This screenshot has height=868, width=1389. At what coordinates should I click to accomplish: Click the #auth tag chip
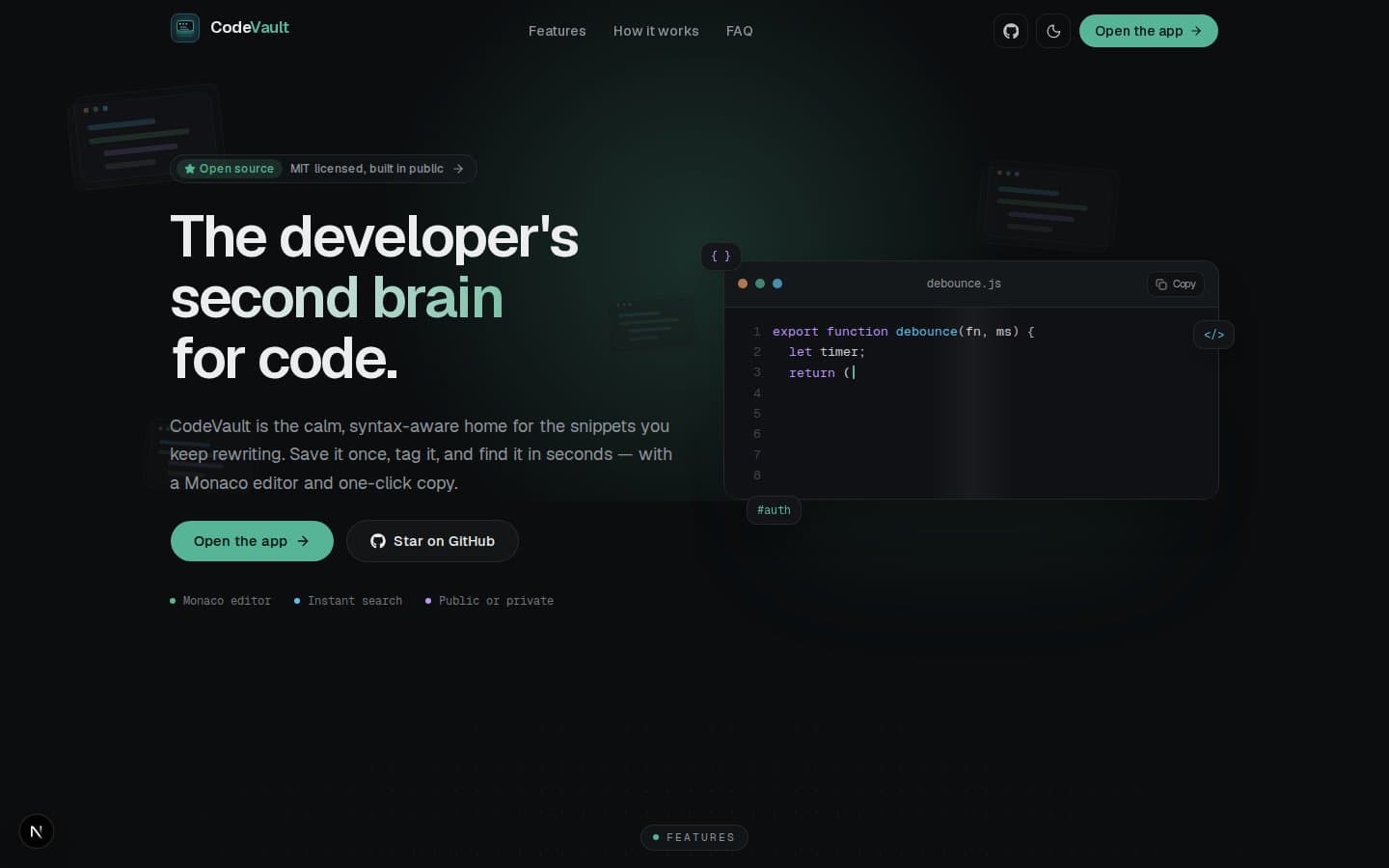pos(774,510)
